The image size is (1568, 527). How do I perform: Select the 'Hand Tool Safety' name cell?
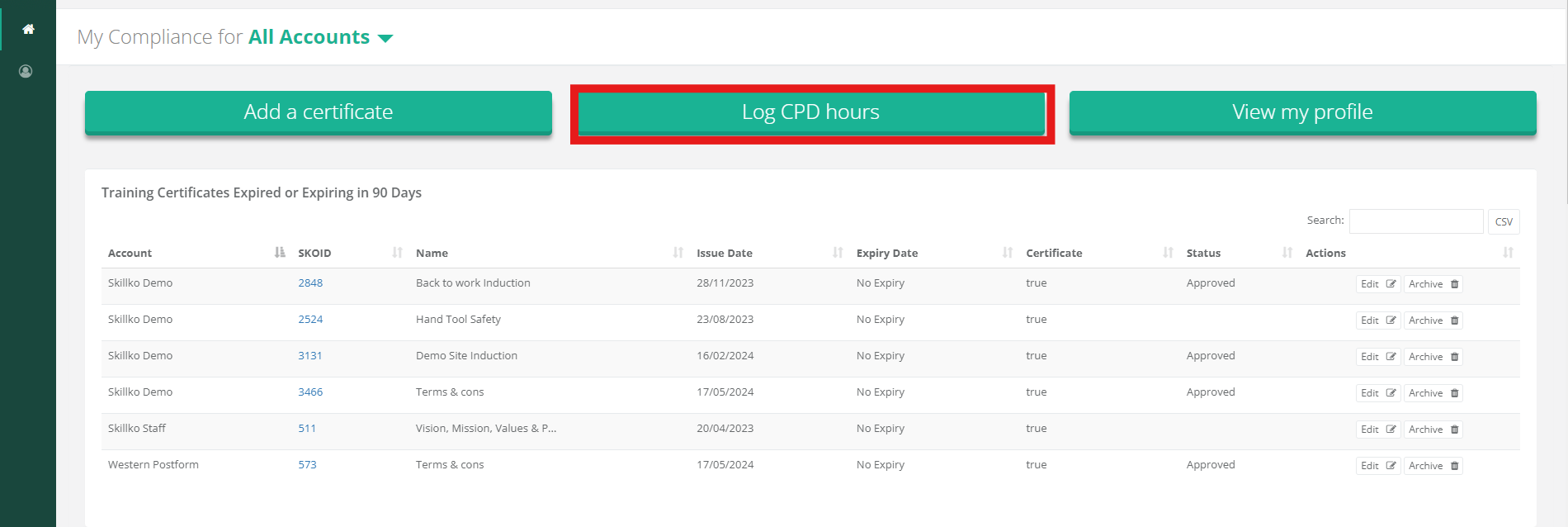(458, 320)
